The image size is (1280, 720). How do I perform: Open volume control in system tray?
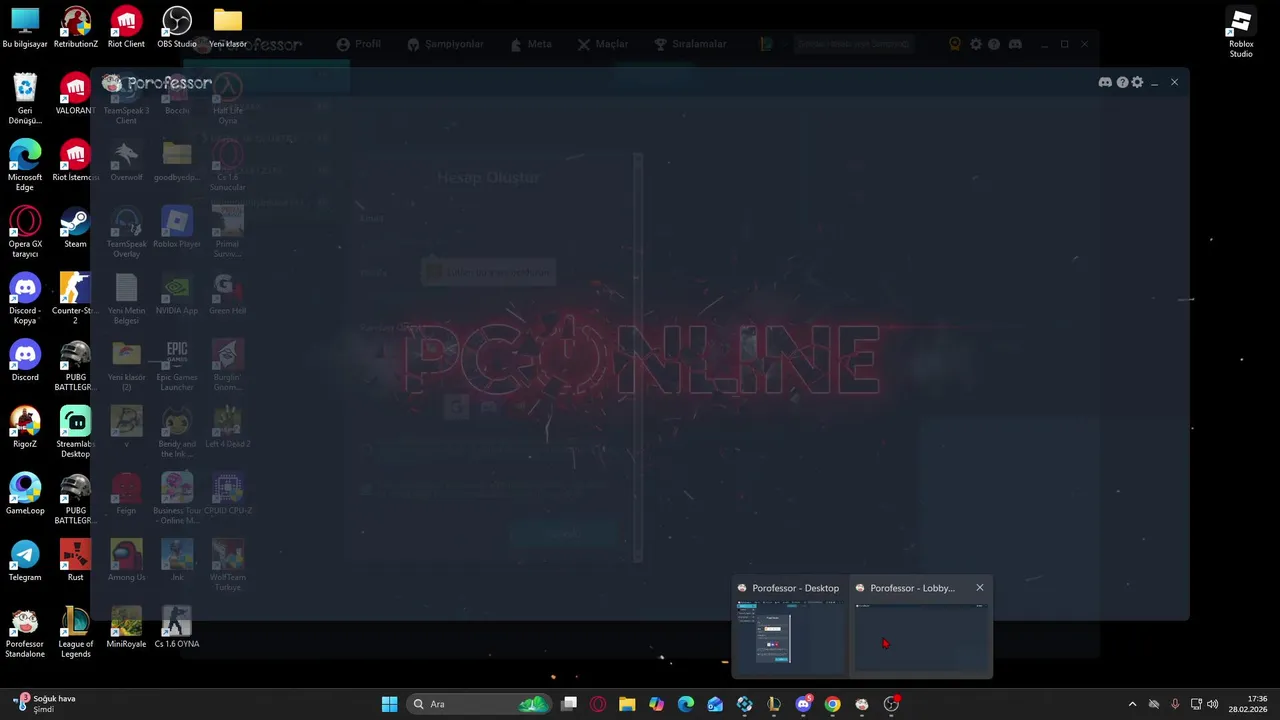coord(1212,704)
